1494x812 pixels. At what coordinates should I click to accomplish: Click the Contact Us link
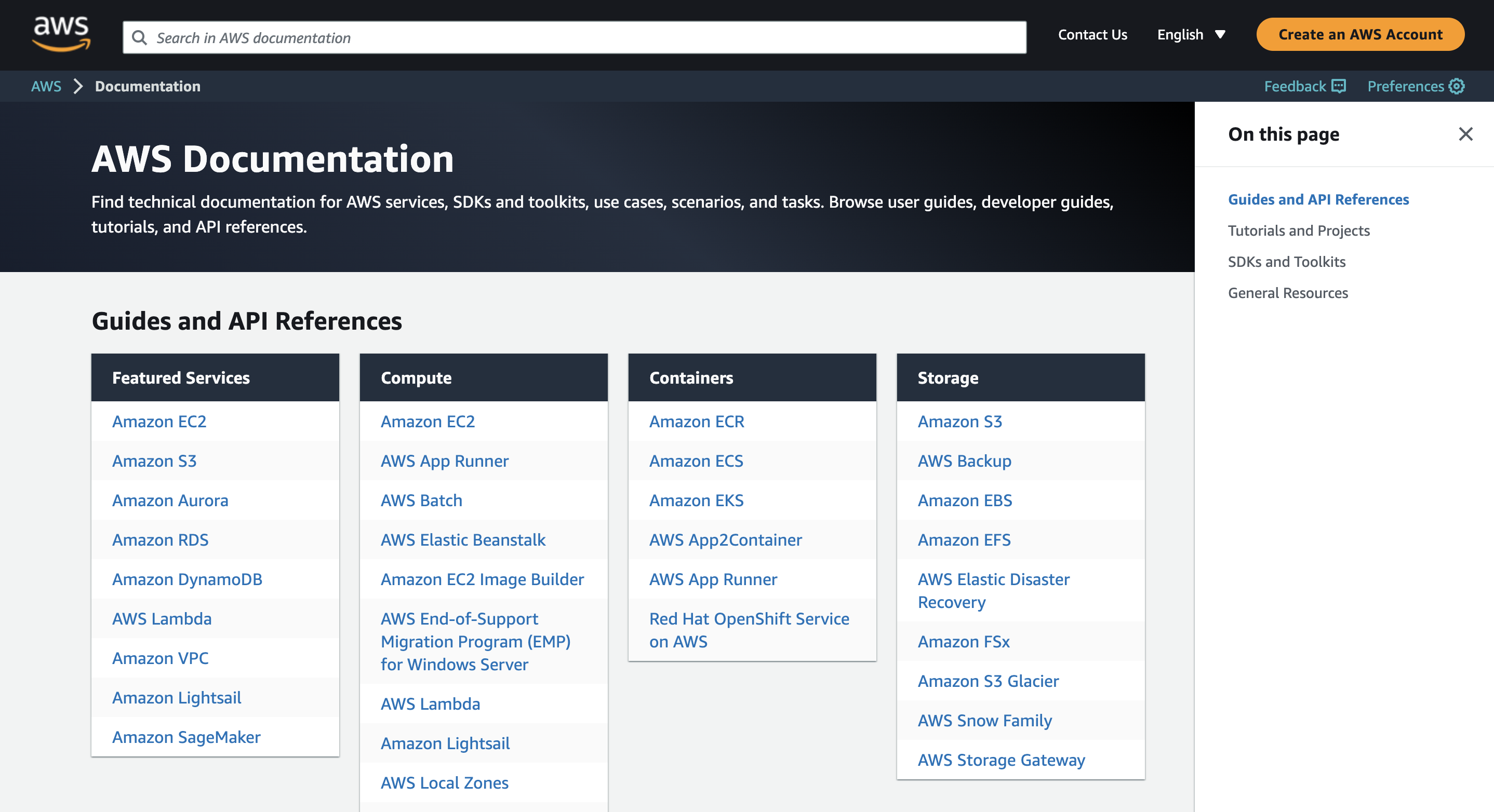[x=1092, y=35]
